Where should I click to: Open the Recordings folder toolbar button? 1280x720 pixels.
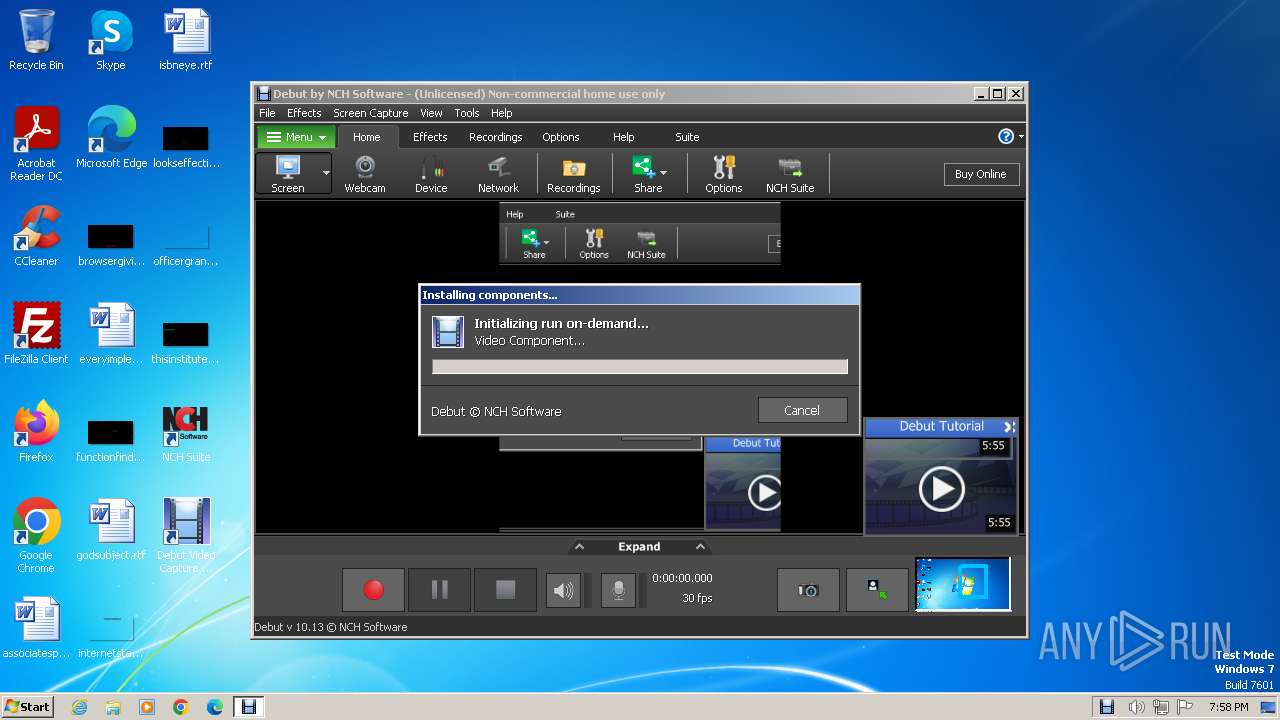click(574, 174)
